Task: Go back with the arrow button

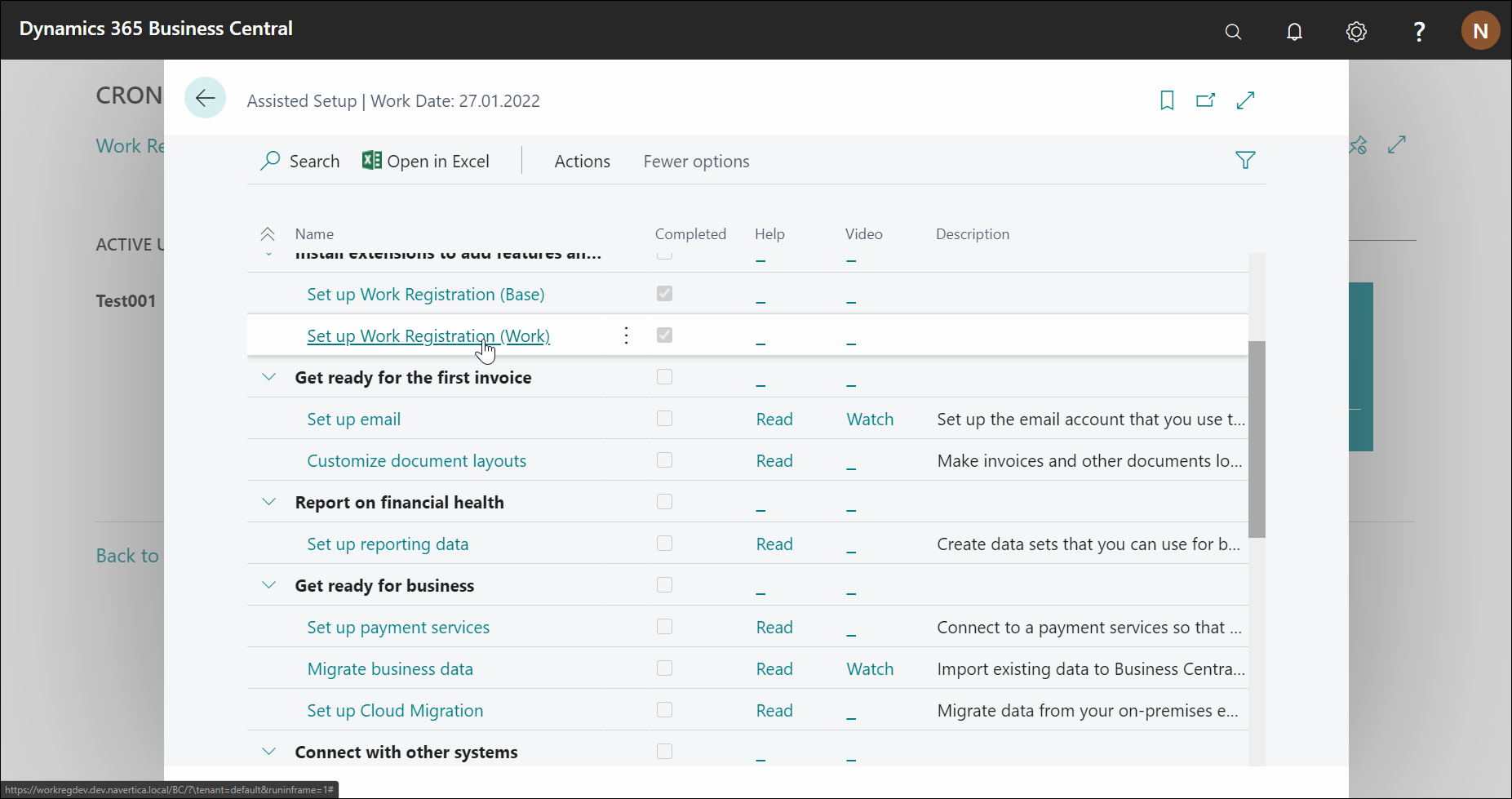Action: (205, 98)
